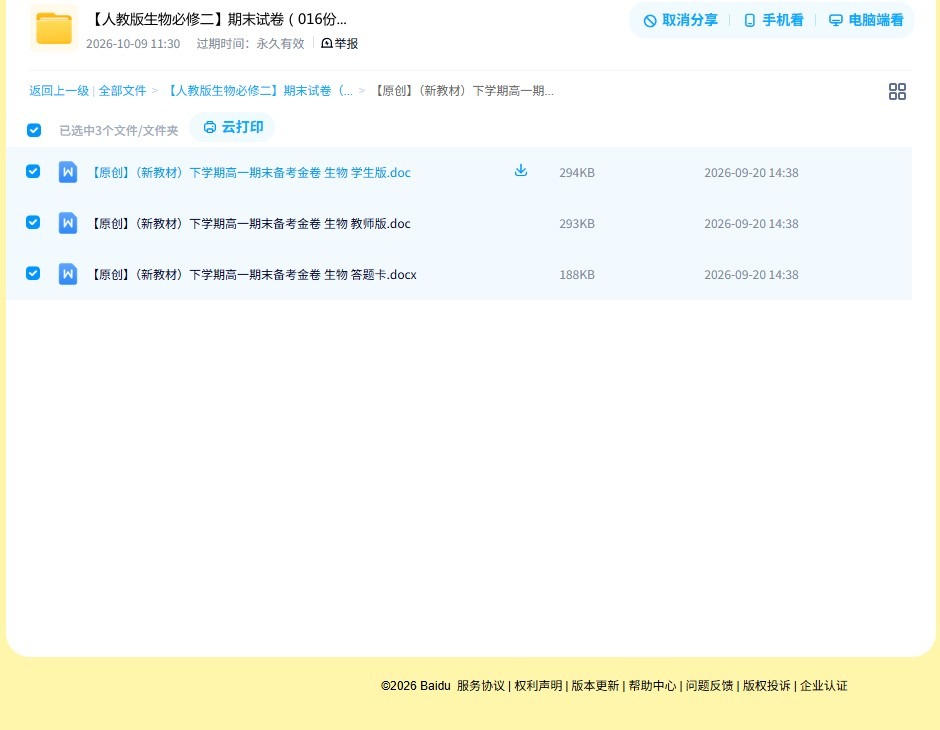Click the download icon for 学生版.doc

(x=521, y=171)
